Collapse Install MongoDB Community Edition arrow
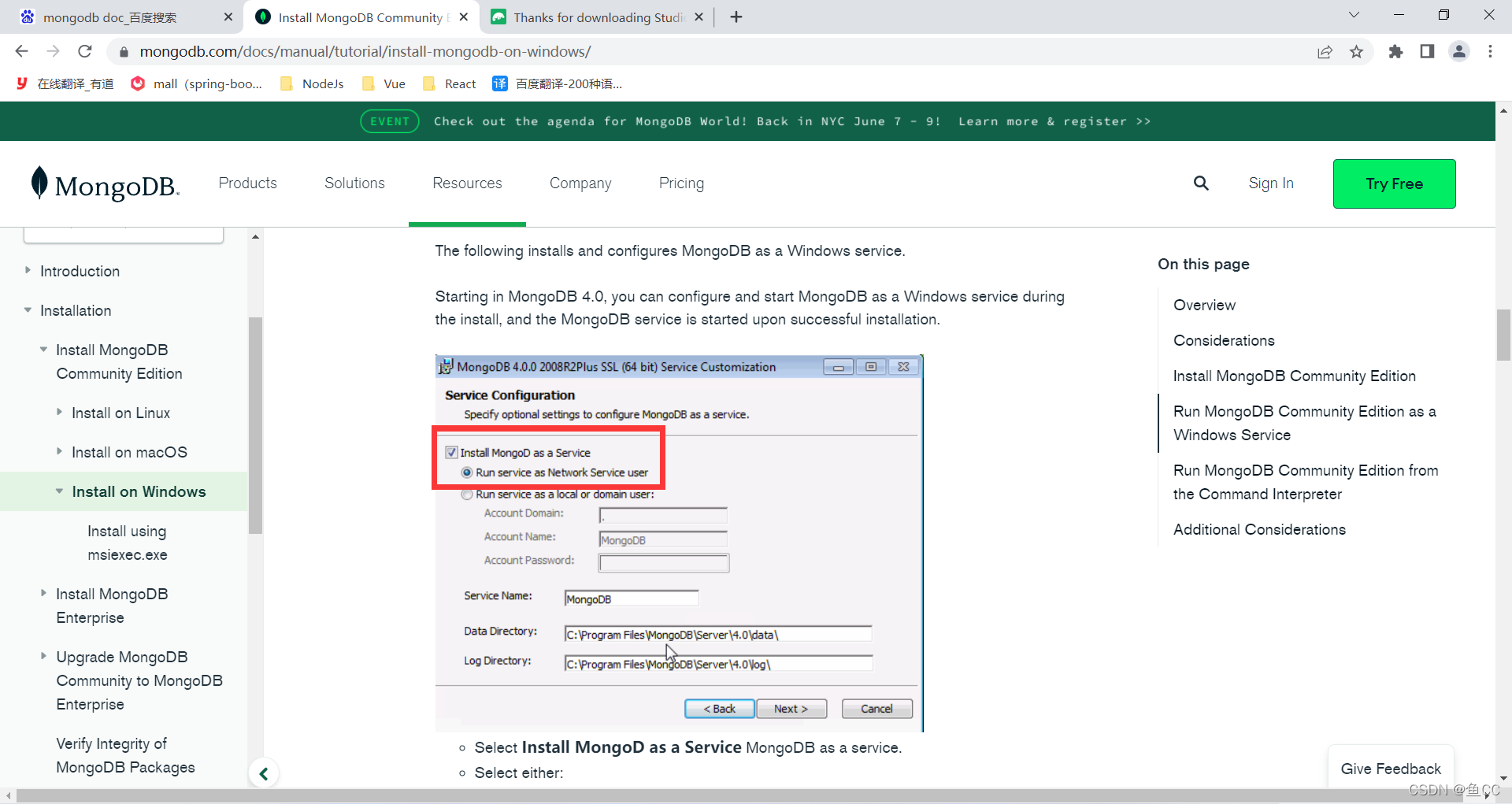The width and height of the screenshot is (1512, 804). [43, 349]
